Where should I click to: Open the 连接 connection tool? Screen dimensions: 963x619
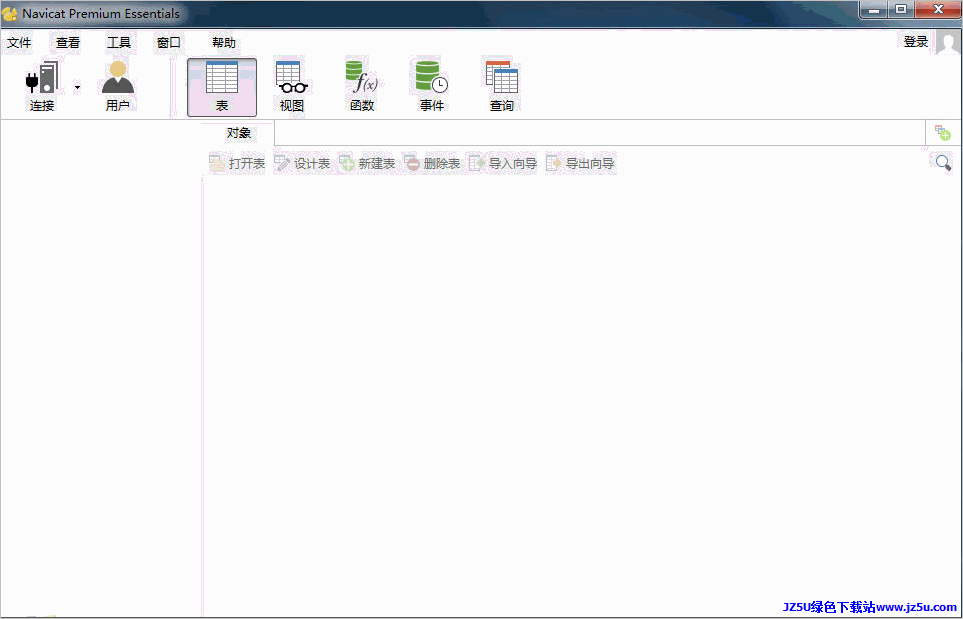click(x=42, y=87)
